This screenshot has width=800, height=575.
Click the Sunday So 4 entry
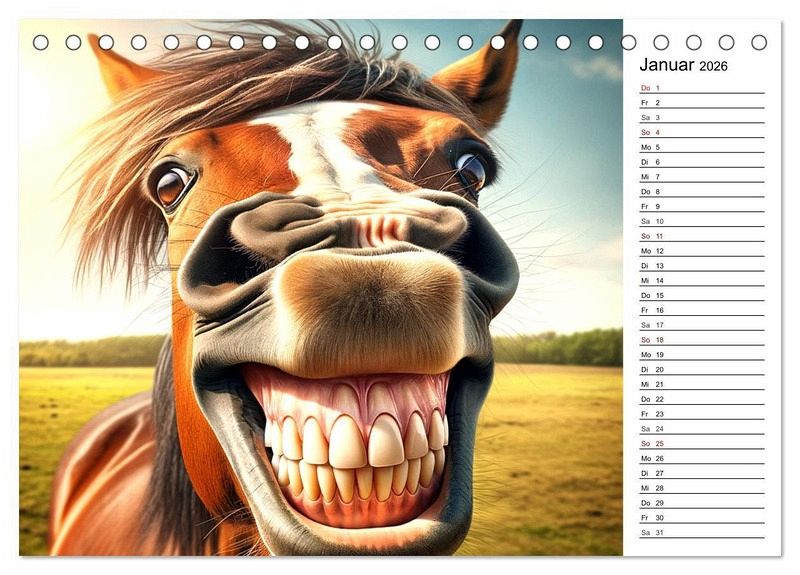[701, 132]
